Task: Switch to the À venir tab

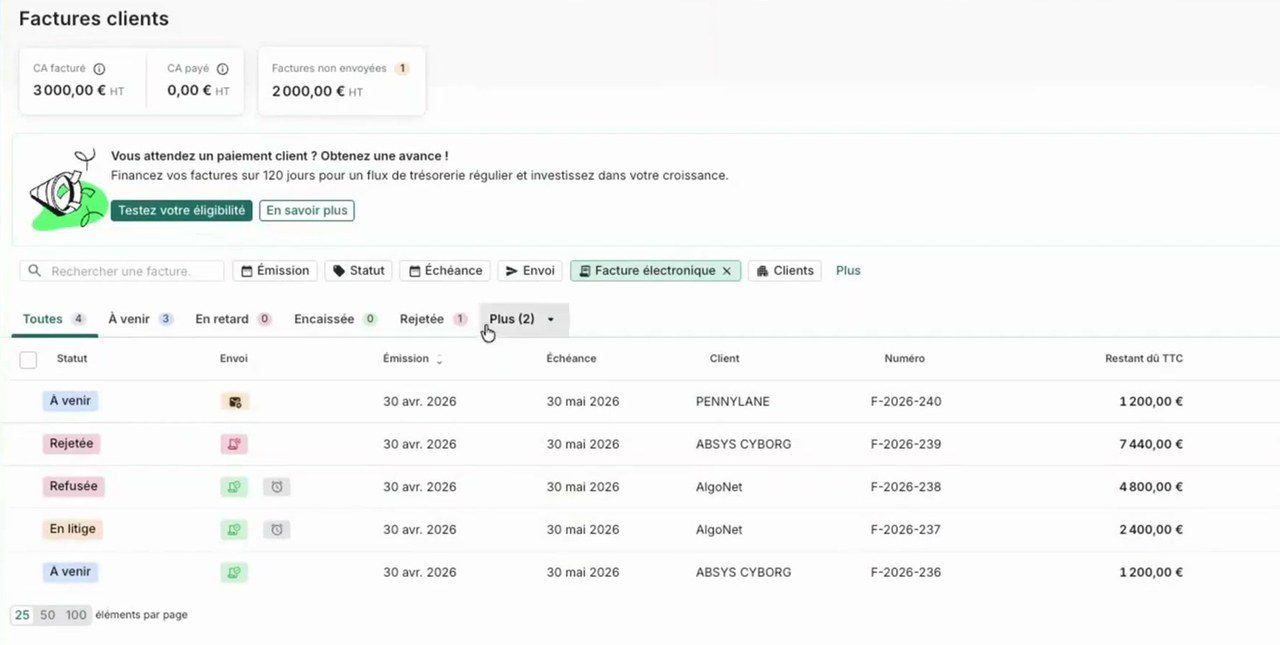Action: (x=141, y=319)
